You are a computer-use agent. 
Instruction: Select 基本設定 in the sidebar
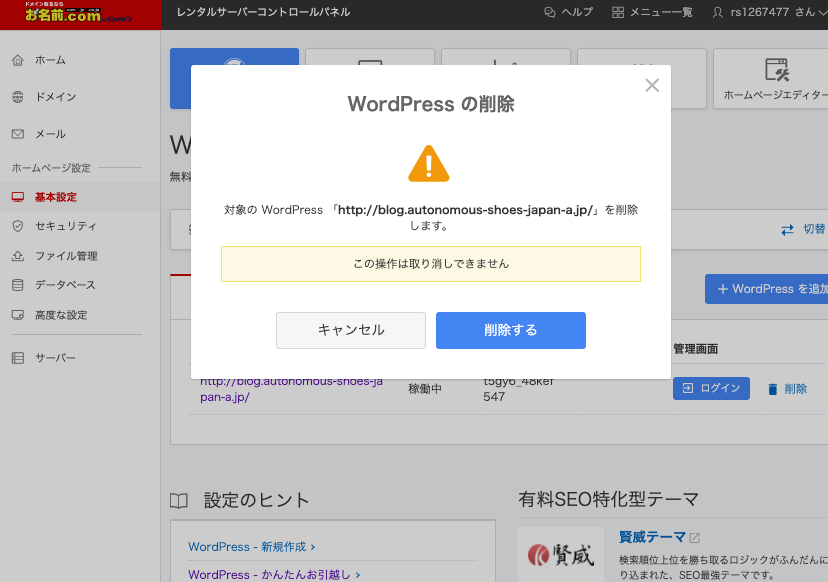[x=55, y=197]
